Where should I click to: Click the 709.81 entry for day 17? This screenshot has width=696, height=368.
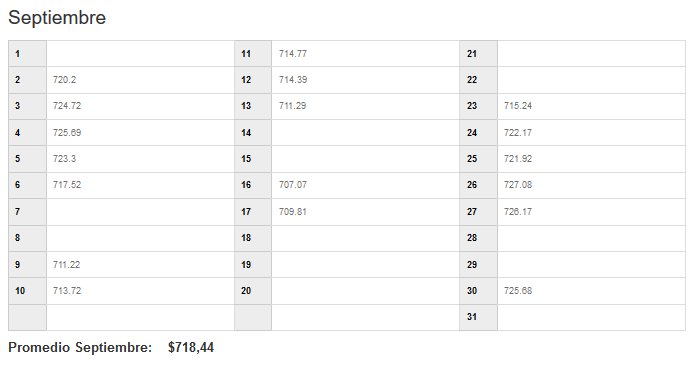point(293,212)
